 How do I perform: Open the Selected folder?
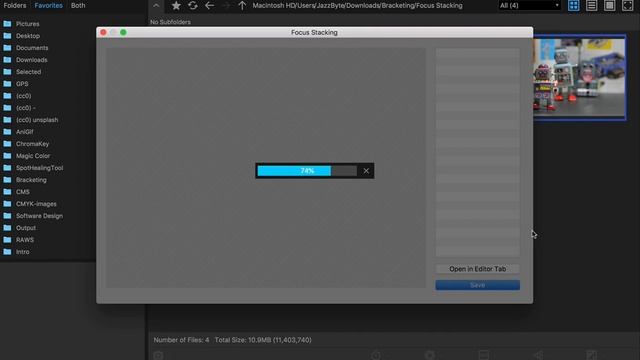click(29, 72)
